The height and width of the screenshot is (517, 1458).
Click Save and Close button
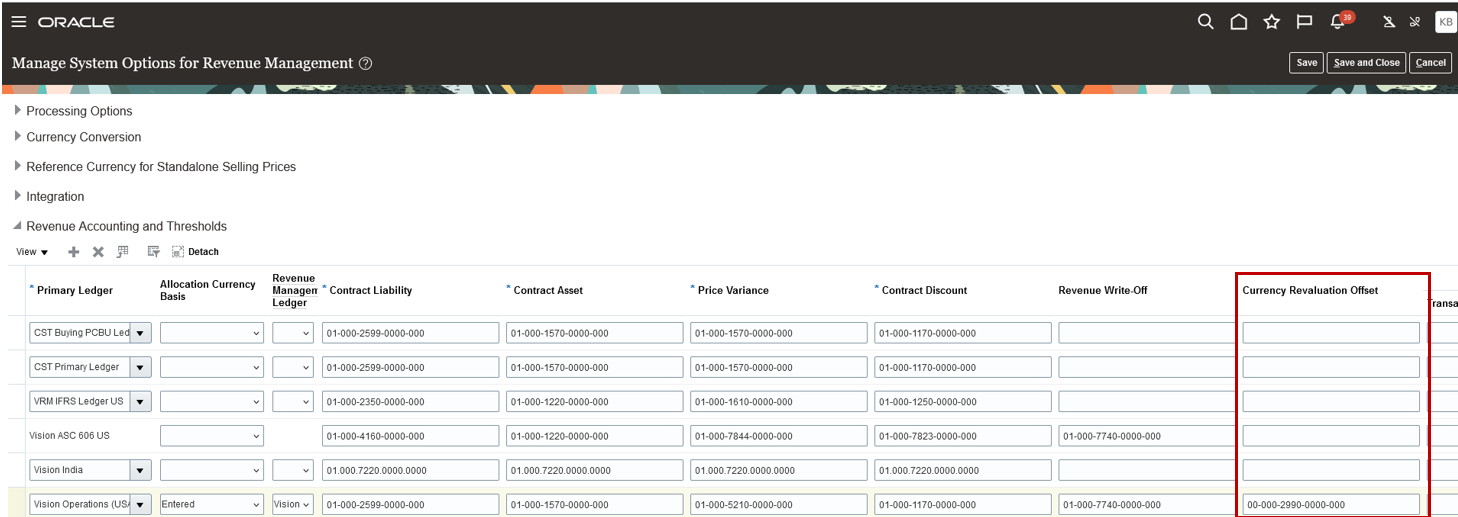(1367, 63)
